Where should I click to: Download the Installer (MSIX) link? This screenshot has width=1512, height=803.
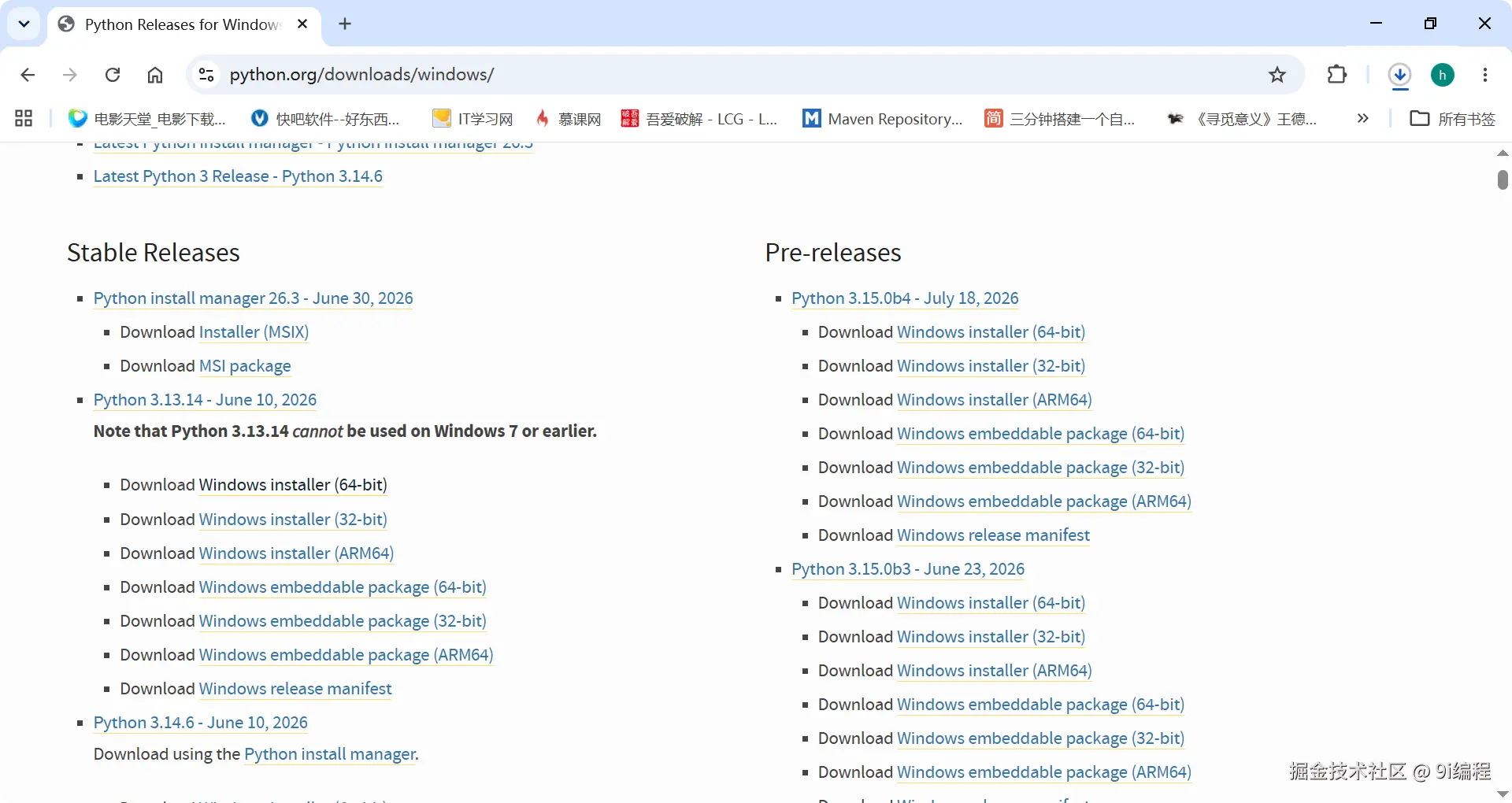coord(254,332)
